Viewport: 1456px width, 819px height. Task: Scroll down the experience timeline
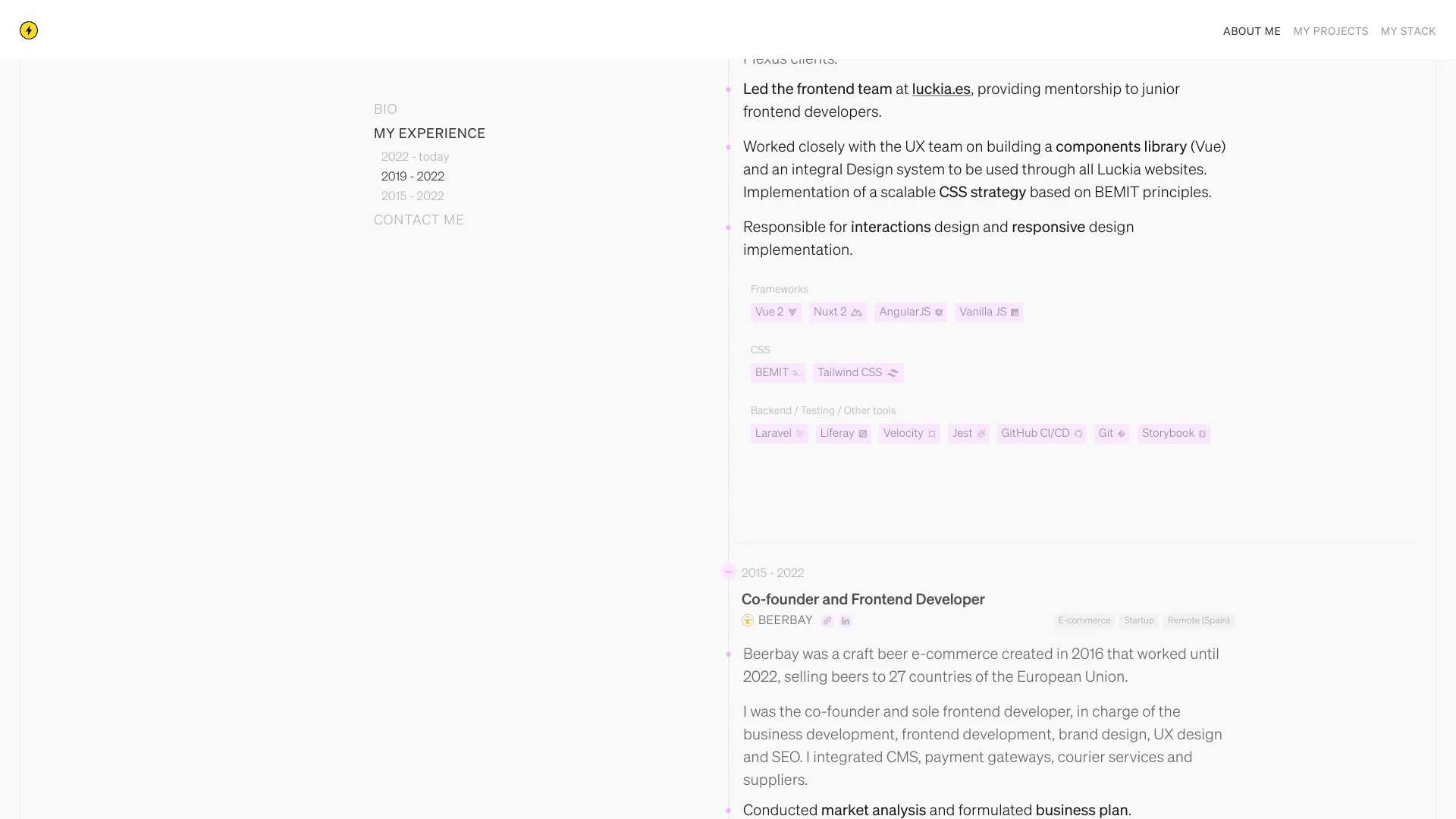pyautogui.click(x=413, y=195)
